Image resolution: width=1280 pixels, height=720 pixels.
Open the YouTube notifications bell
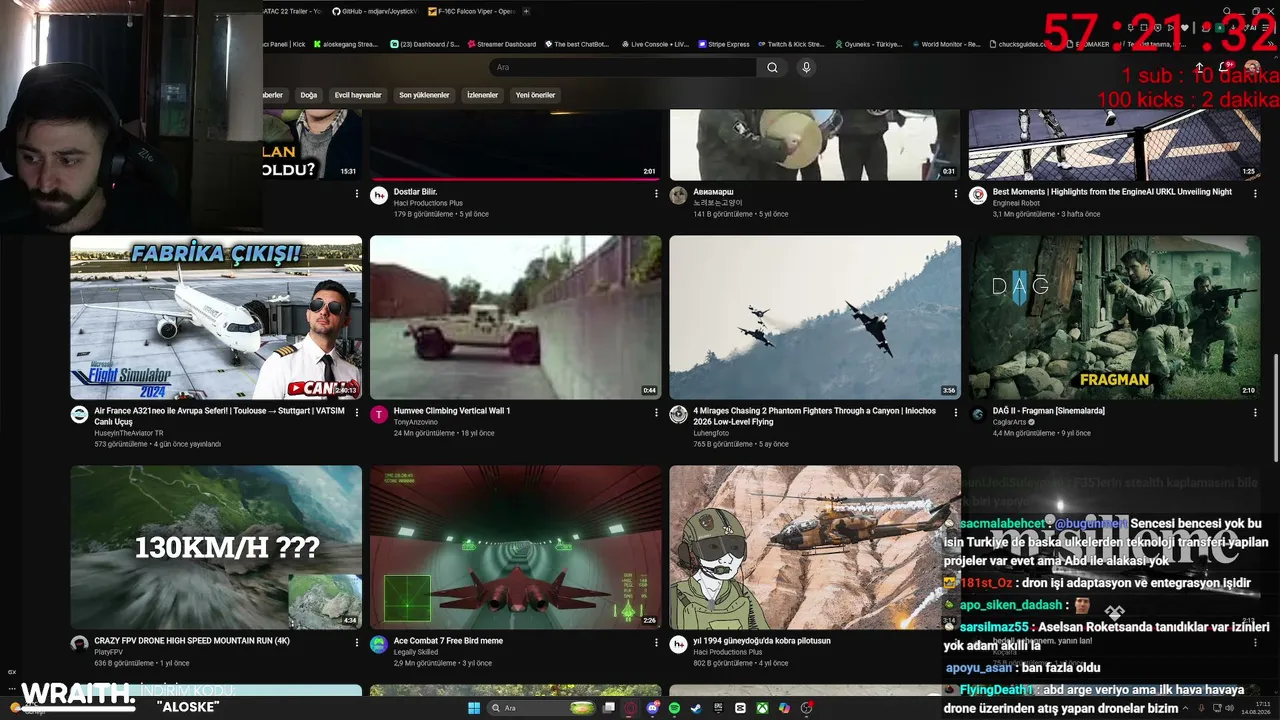(1226, 68)
